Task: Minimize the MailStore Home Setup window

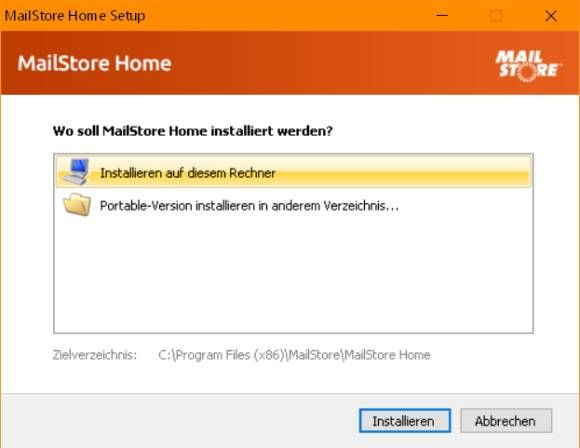Action: (x=442, y=16)
